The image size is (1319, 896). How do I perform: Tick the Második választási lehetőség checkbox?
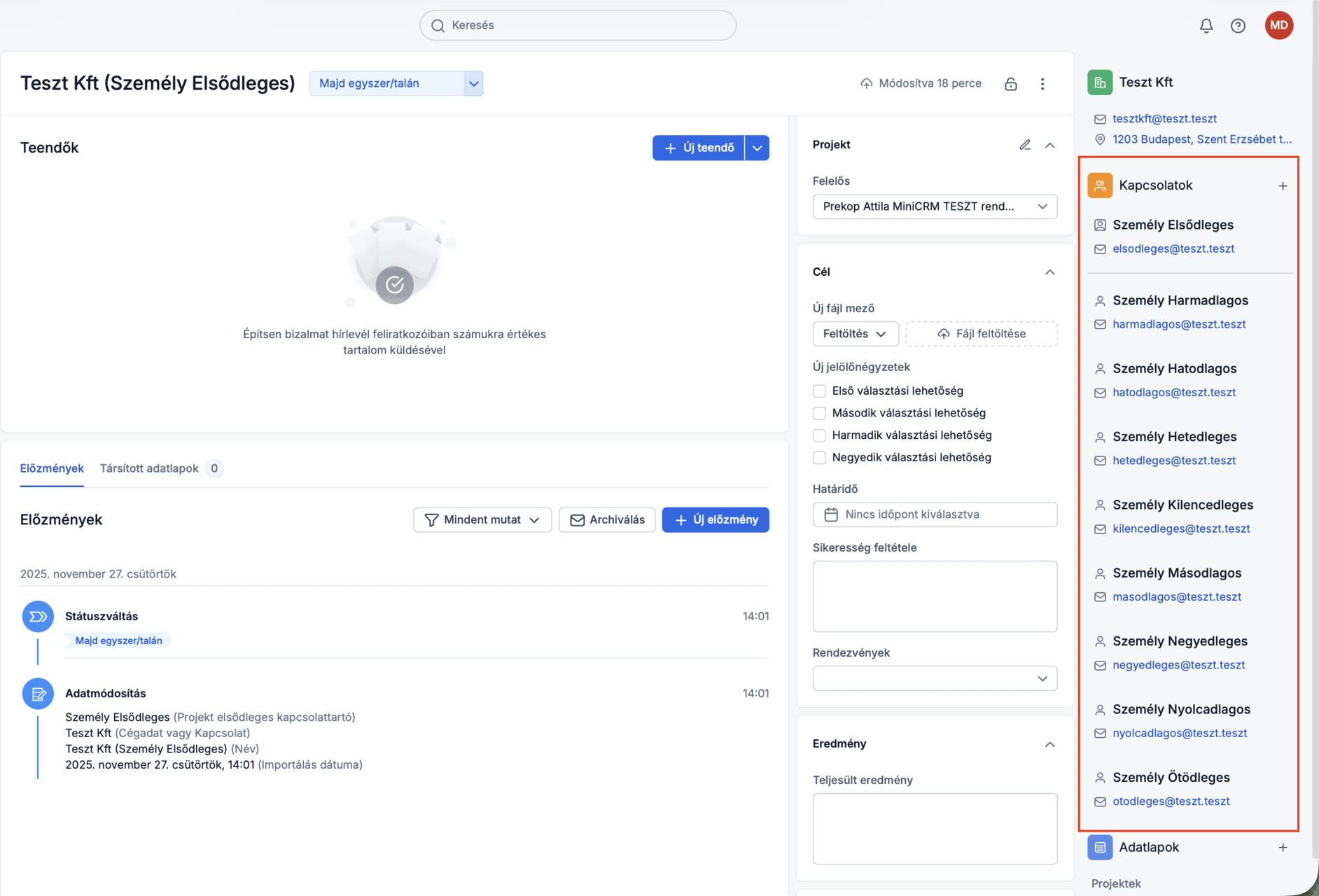819,414
